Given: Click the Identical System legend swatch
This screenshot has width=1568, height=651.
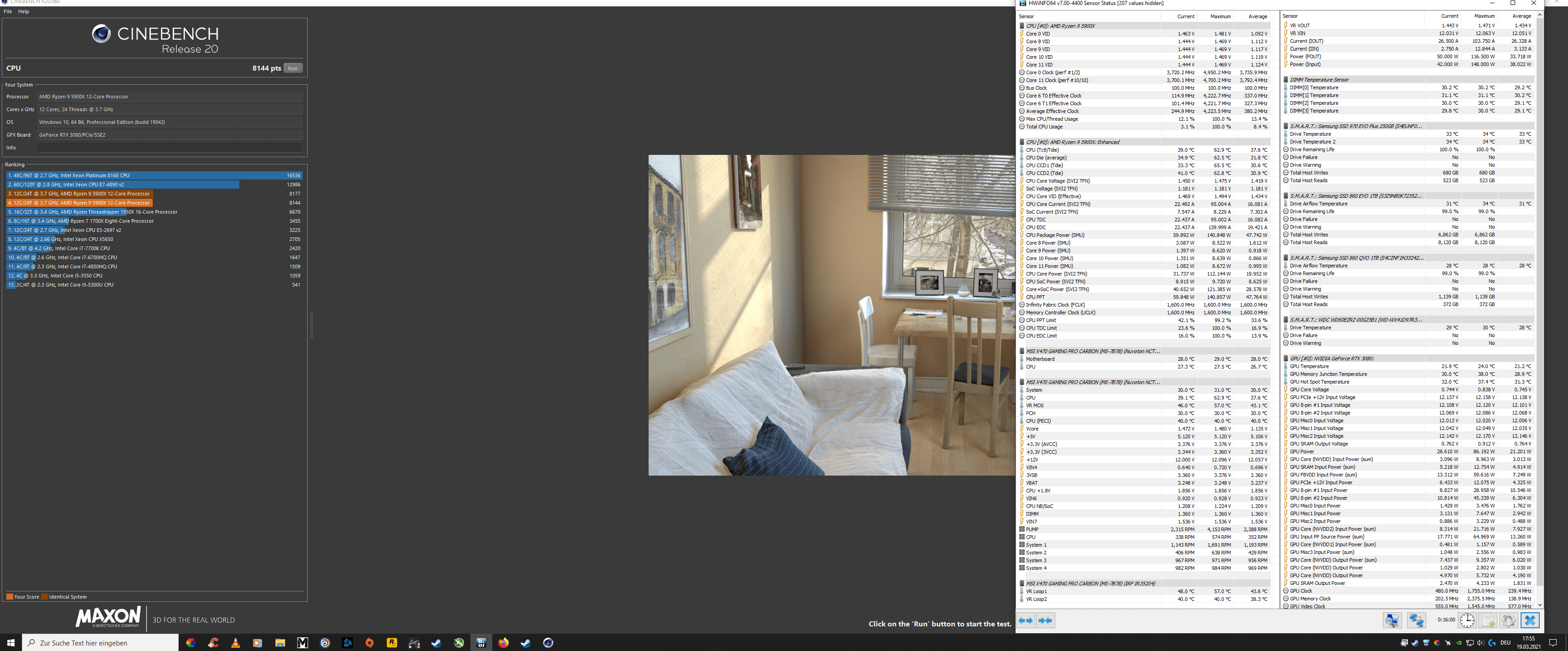Looking at the screenshot, I should click(44, 597).
